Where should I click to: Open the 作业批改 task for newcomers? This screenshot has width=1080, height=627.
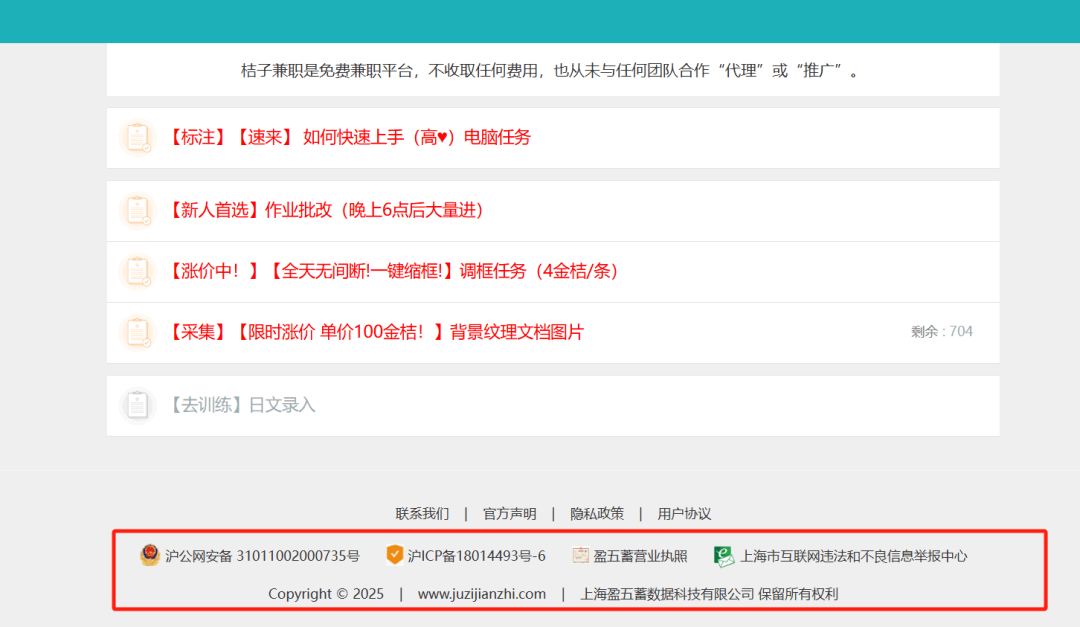pos(326,211)
